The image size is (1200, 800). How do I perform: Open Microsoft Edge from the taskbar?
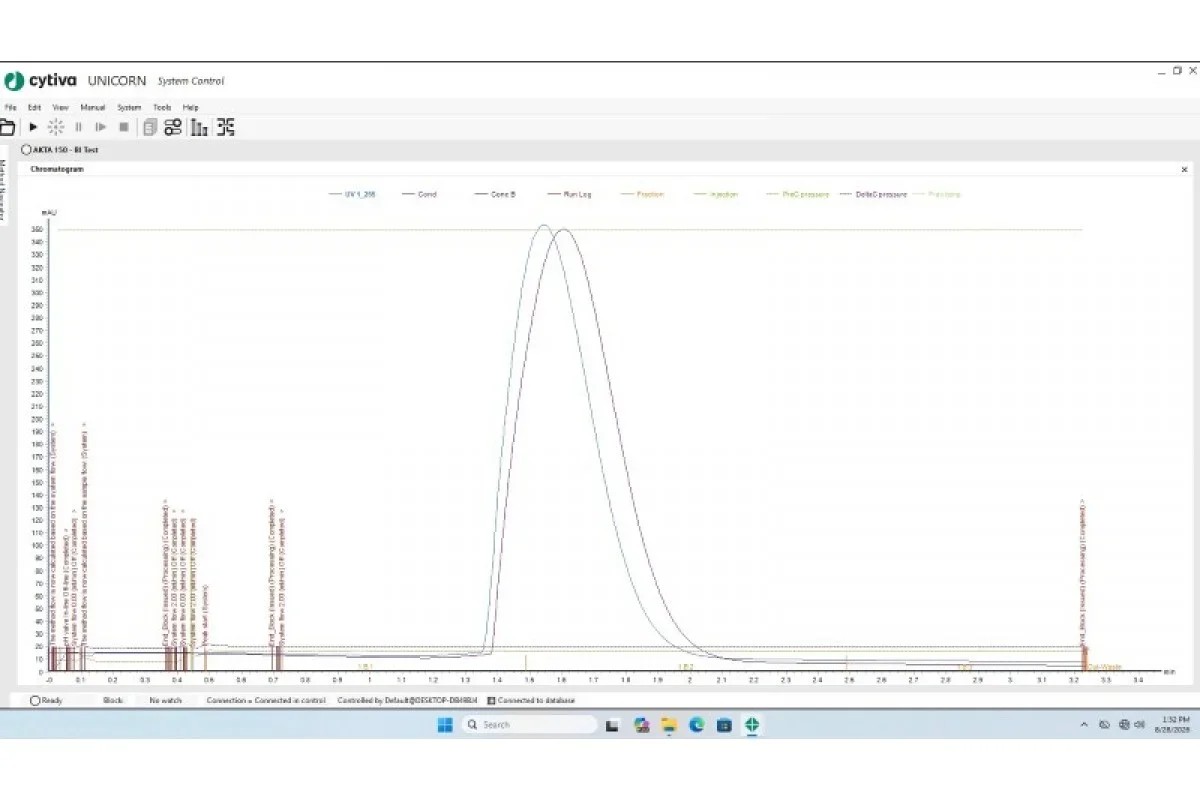[x=697, y=724]
